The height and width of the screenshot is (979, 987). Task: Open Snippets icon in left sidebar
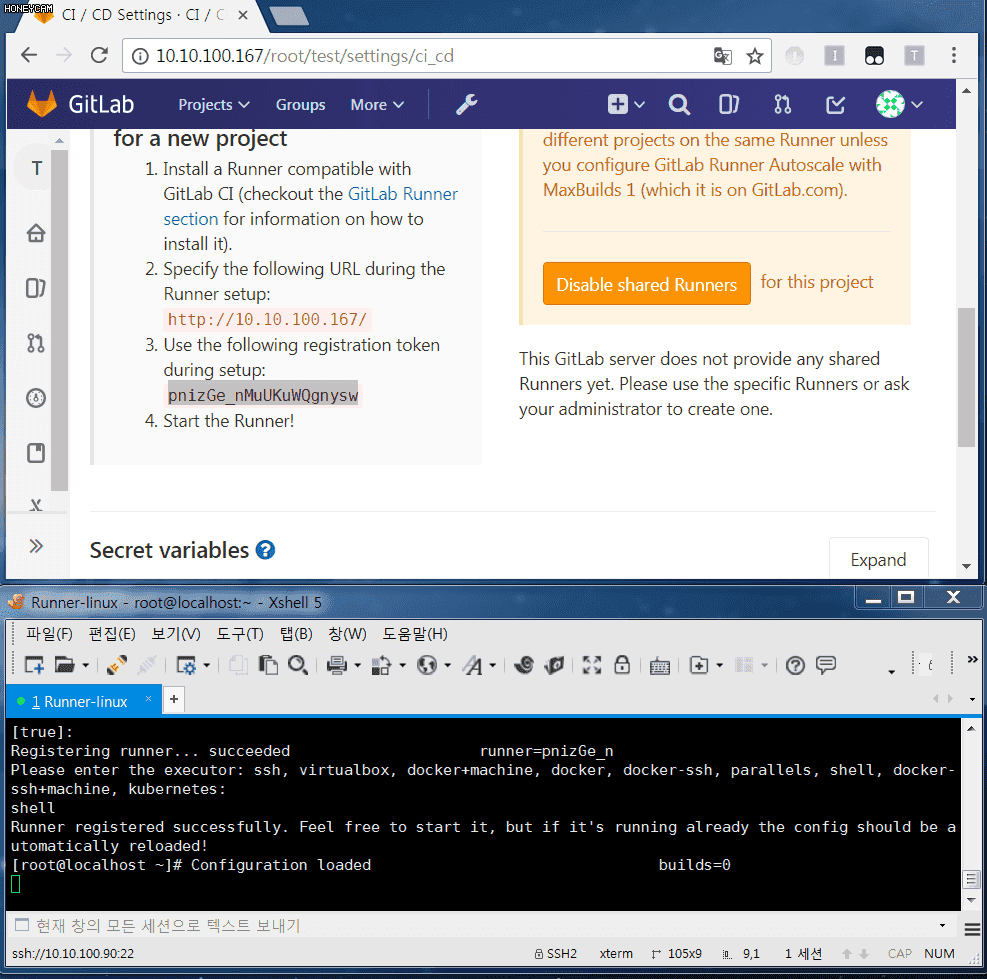[36, 453]
